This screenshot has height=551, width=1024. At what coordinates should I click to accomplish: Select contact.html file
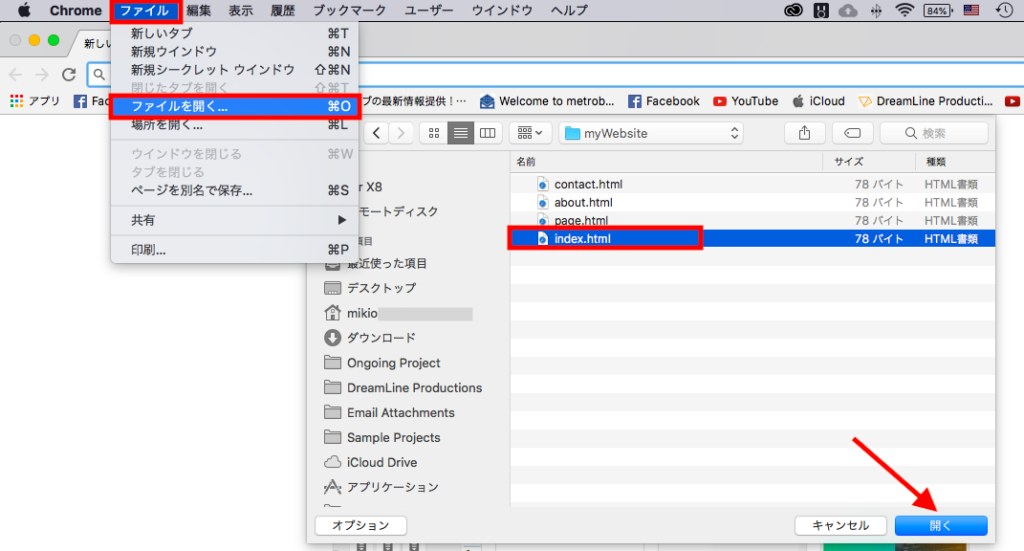click(x=752, y=184)
